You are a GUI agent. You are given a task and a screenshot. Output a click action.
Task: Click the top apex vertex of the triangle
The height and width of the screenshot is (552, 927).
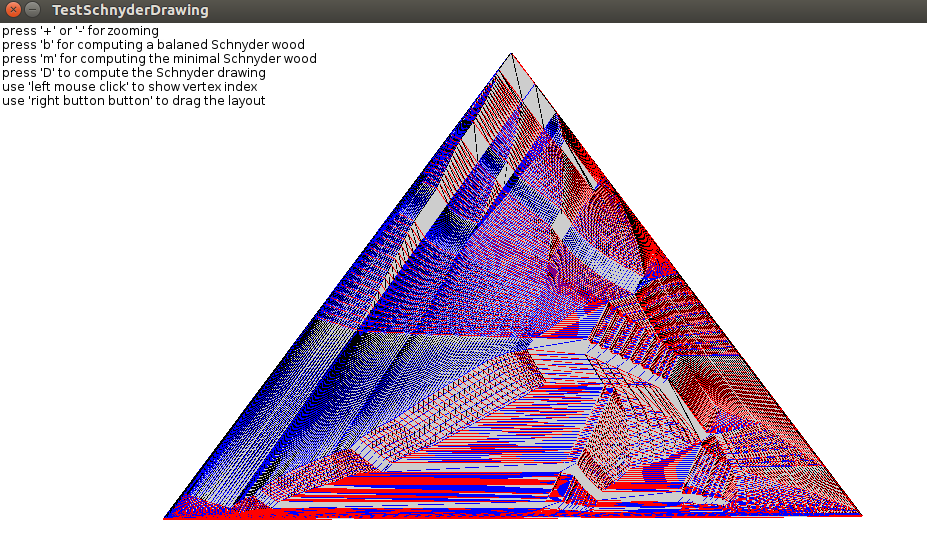click(511, 54)
